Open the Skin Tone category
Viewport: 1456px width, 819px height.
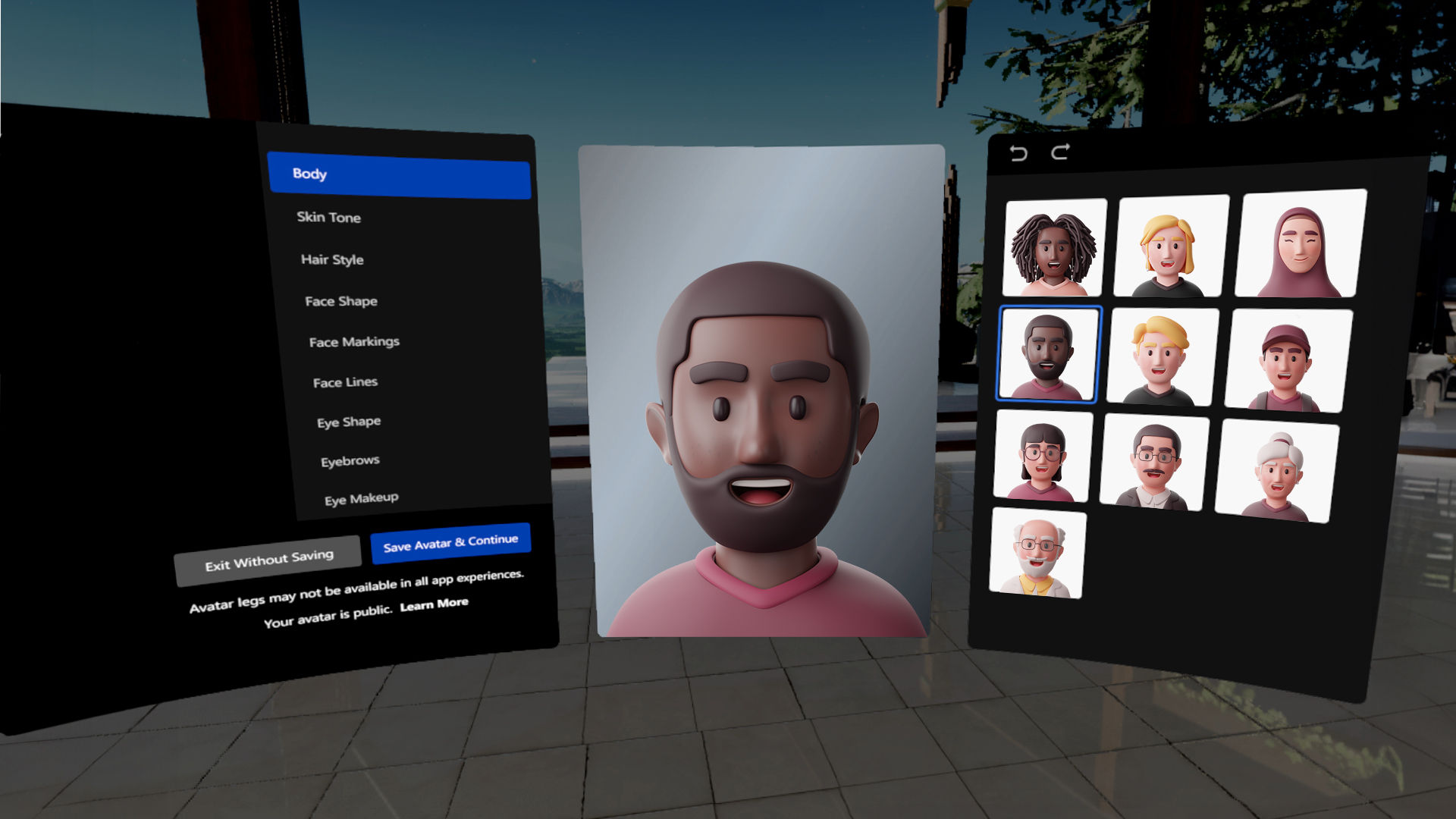click(328, 218)
